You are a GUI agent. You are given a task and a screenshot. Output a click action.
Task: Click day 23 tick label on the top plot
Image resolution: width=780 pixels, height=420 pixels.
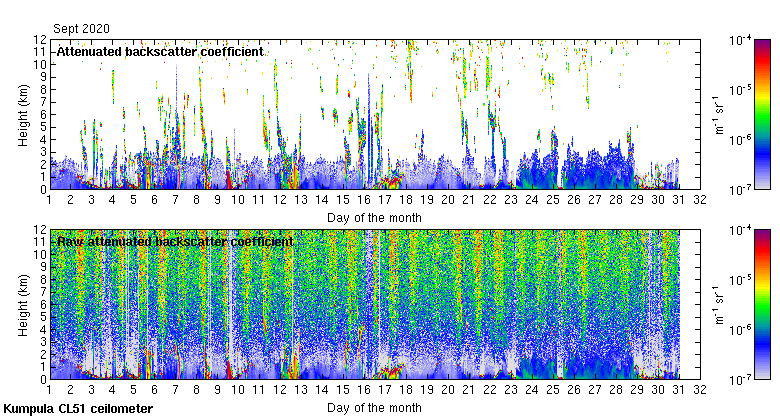point(511,200)
